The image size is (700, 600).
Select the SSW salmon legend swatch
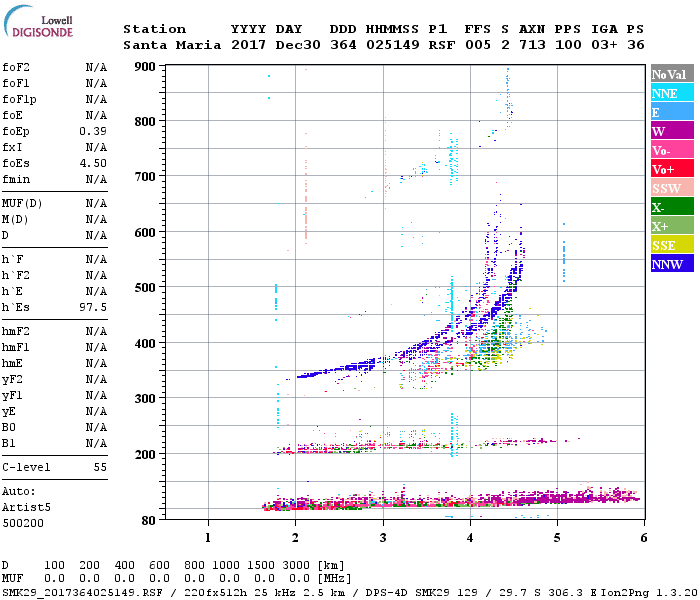pyautogui.click(x=672, y=188)
